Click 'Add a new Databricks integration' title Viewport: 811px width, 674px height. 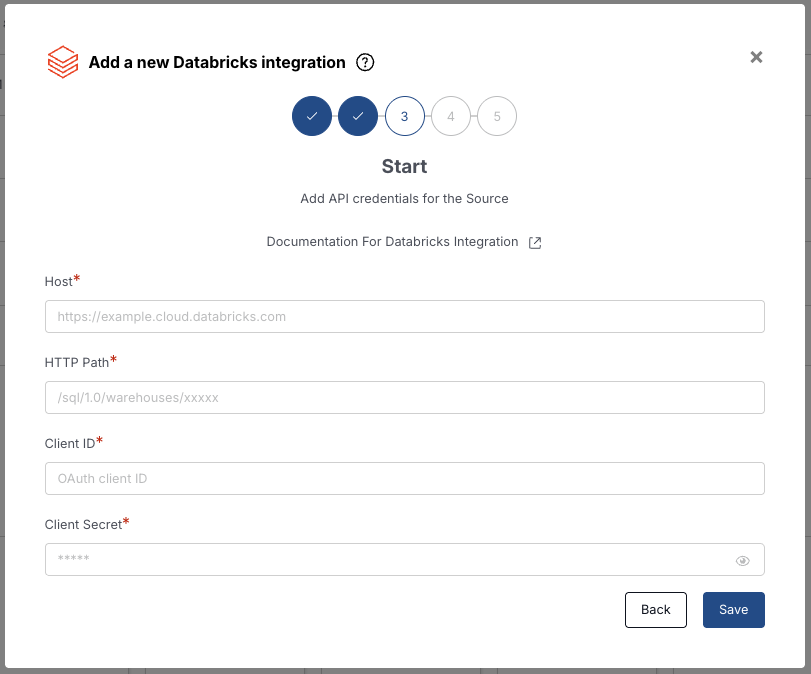coord(217,62)
